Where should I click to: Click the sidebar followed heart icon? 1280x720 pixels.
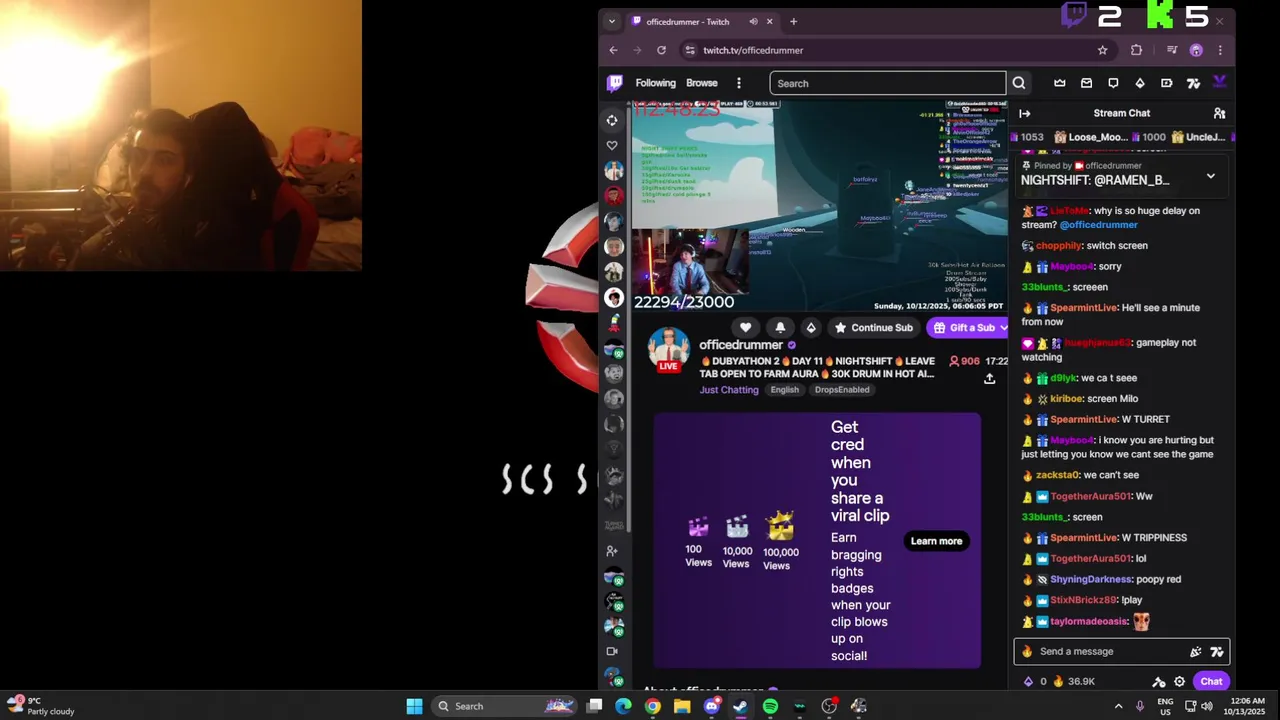pos(612,146)
